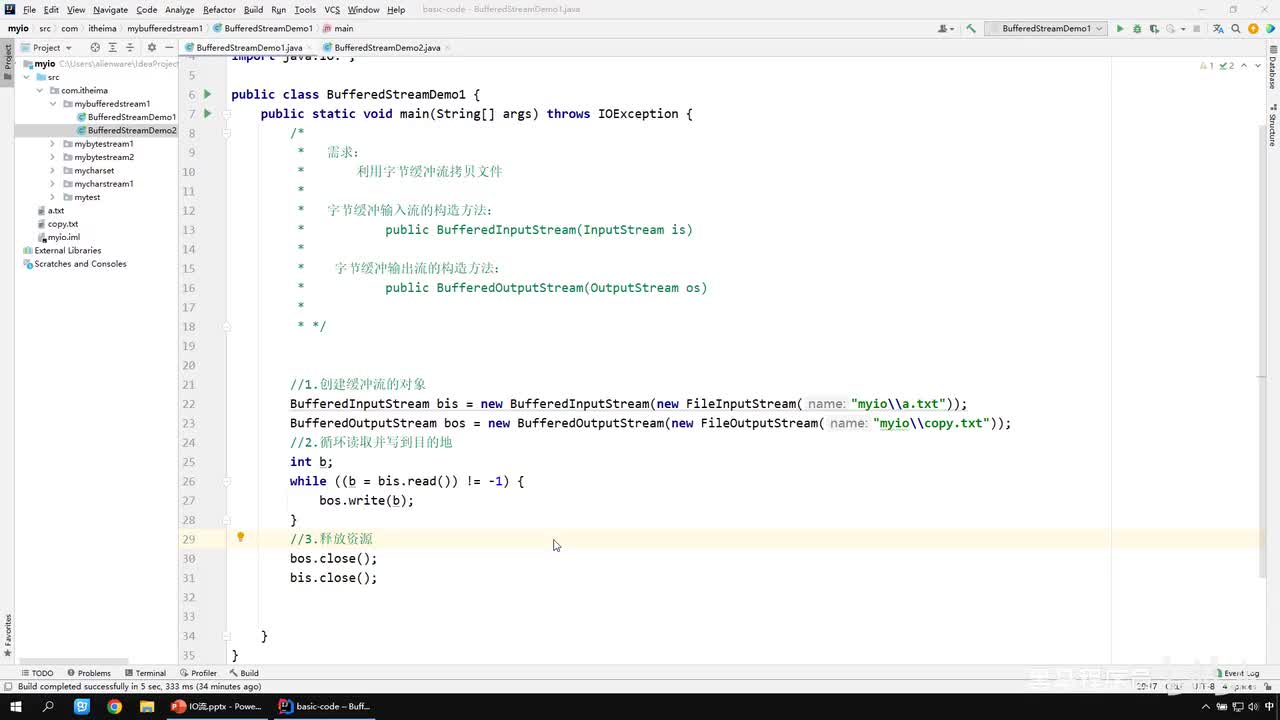Open the Build tool window
Viewport: 1280px width, 720px height.
pos(244,673)
